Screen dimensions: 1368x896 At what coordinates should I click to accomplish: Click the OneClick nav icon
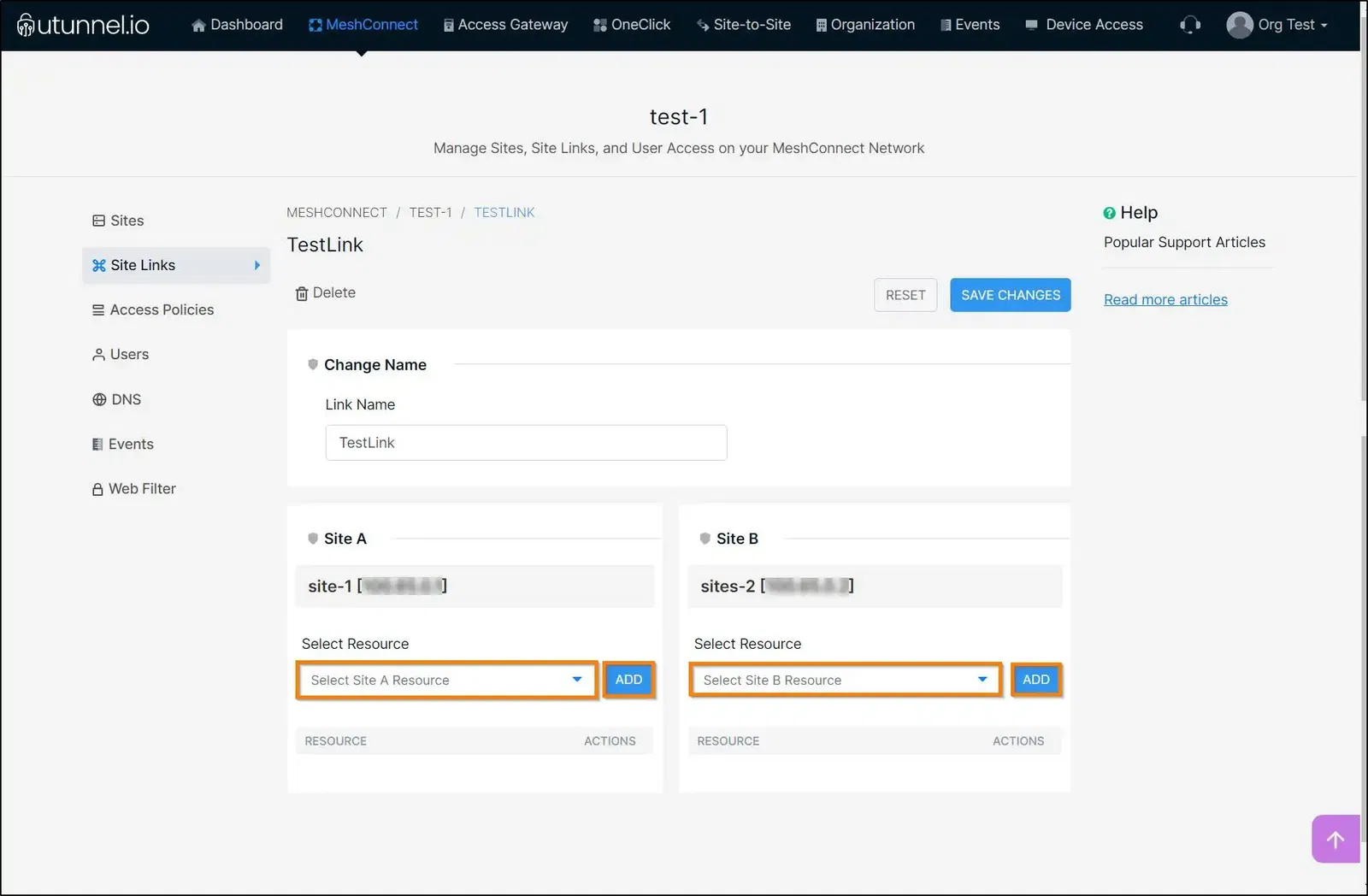click(600, 26)
